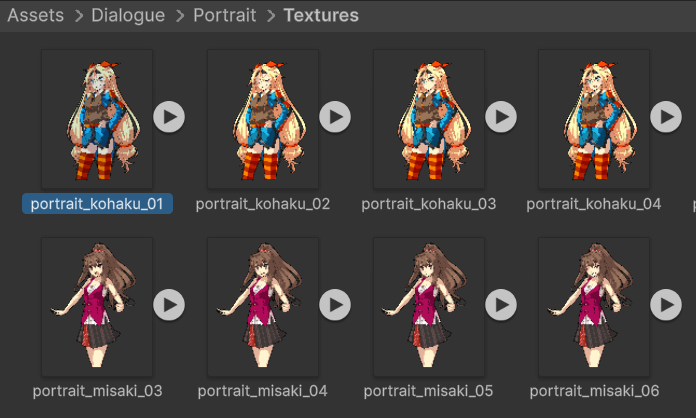The image size is (696, 418).
Task: Expand sub-assets of portrait_kohaku_02
Action: click(335, 117)
